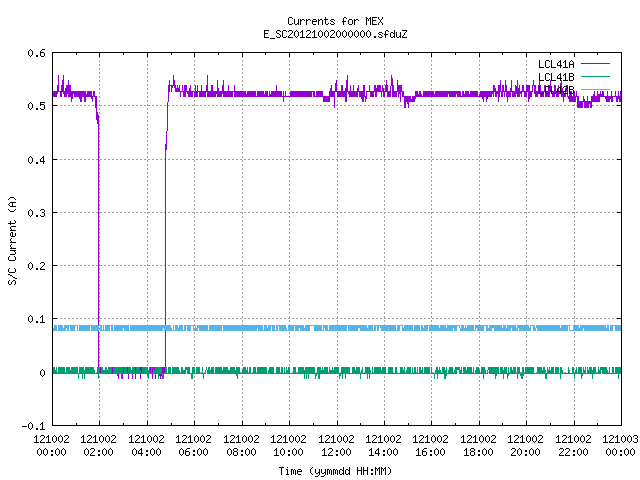Image resolution: width=640 pixels, height=480 pixels.
Task: Click the blue LCL42B legend line sample
Action: pos(595,89)
